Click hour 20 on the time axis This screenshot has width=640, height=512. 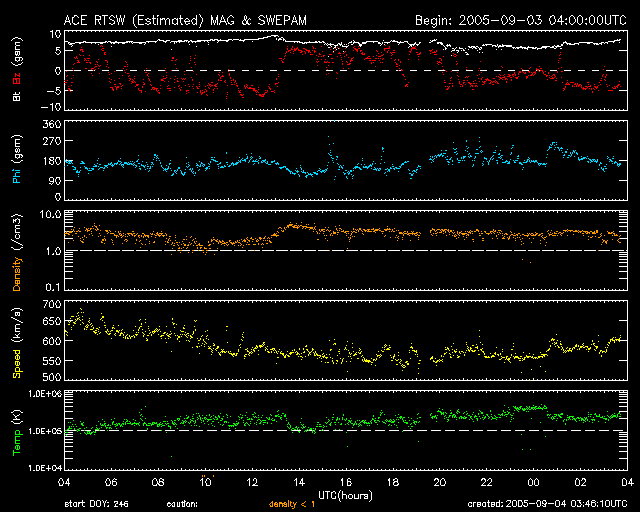point(437,482)
